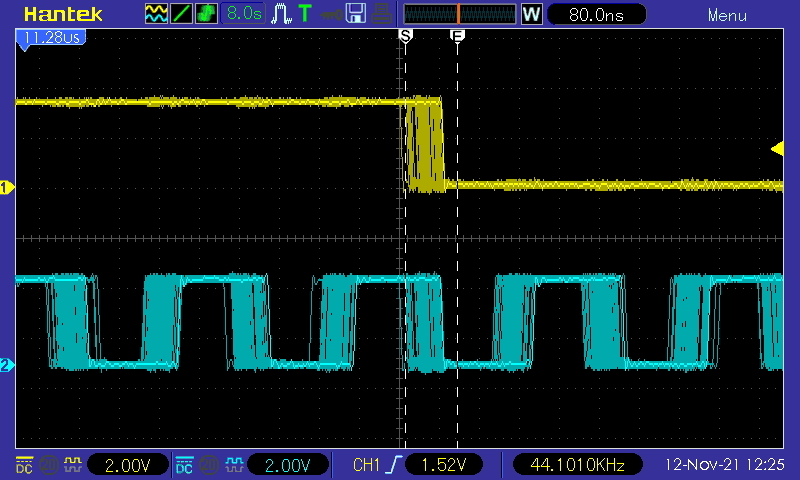Select the CH2 2.00V scale readout
The height and width of the screenshot is (480, 800).
(288, 465)
